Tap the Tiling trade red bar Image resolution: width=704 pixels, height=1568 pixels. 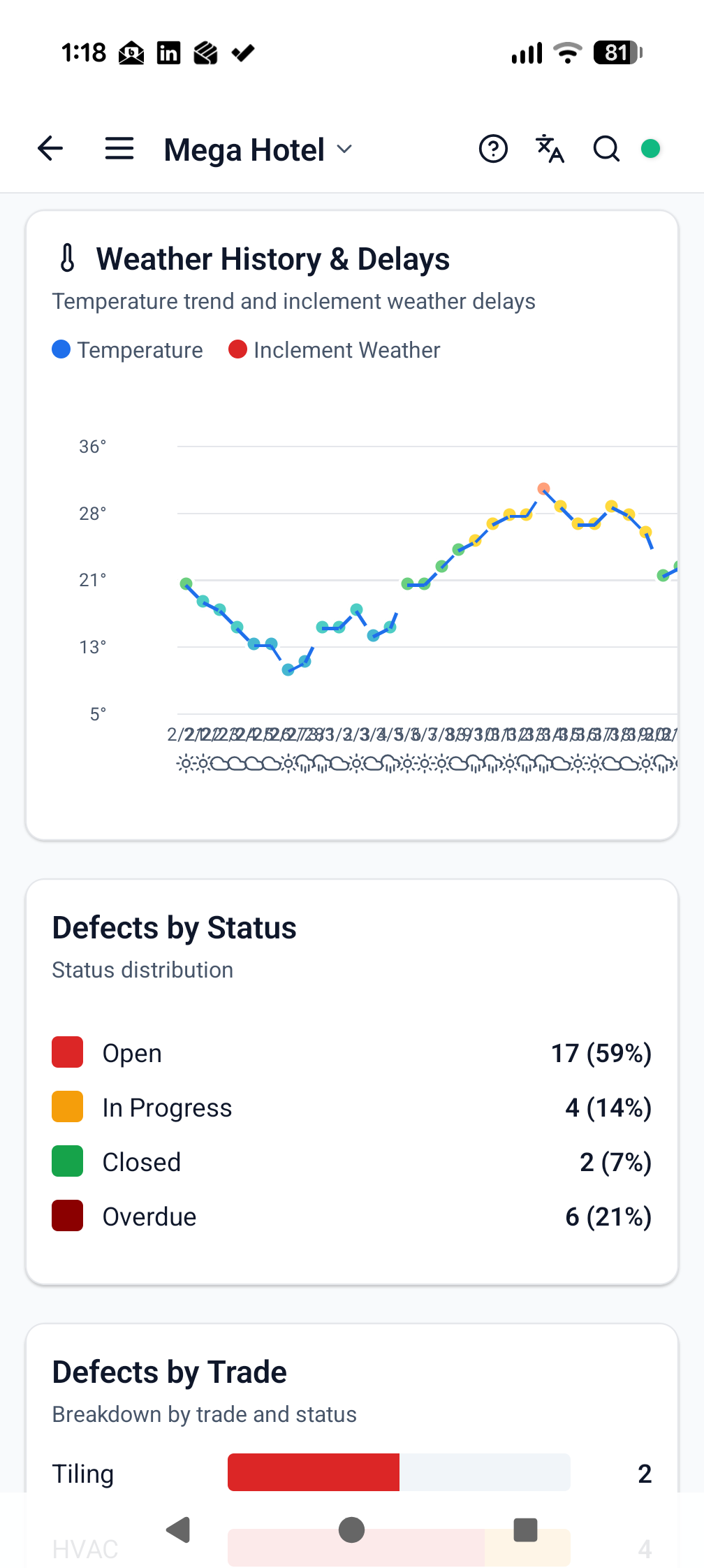[x=314, y=1472]
